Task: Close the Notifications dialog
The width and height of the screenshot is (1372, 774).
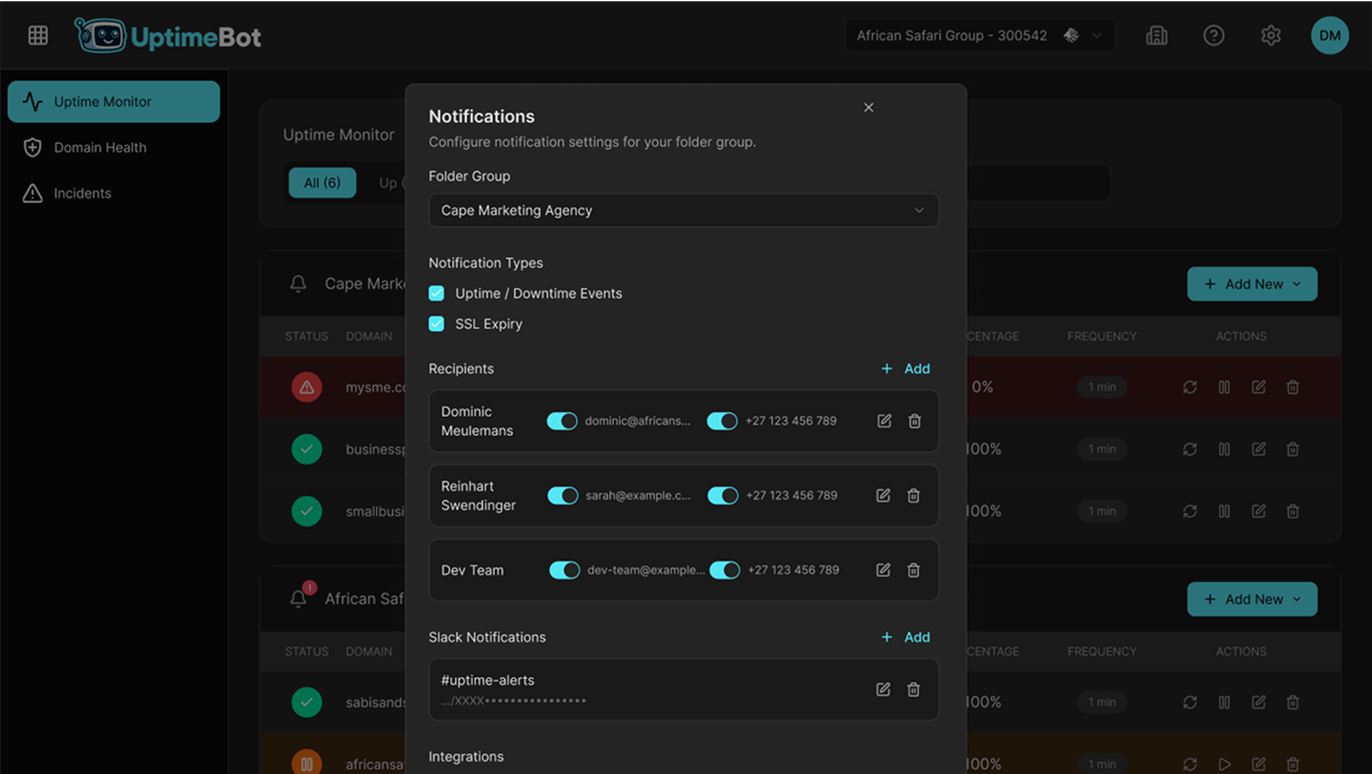Action: [868, 108]
